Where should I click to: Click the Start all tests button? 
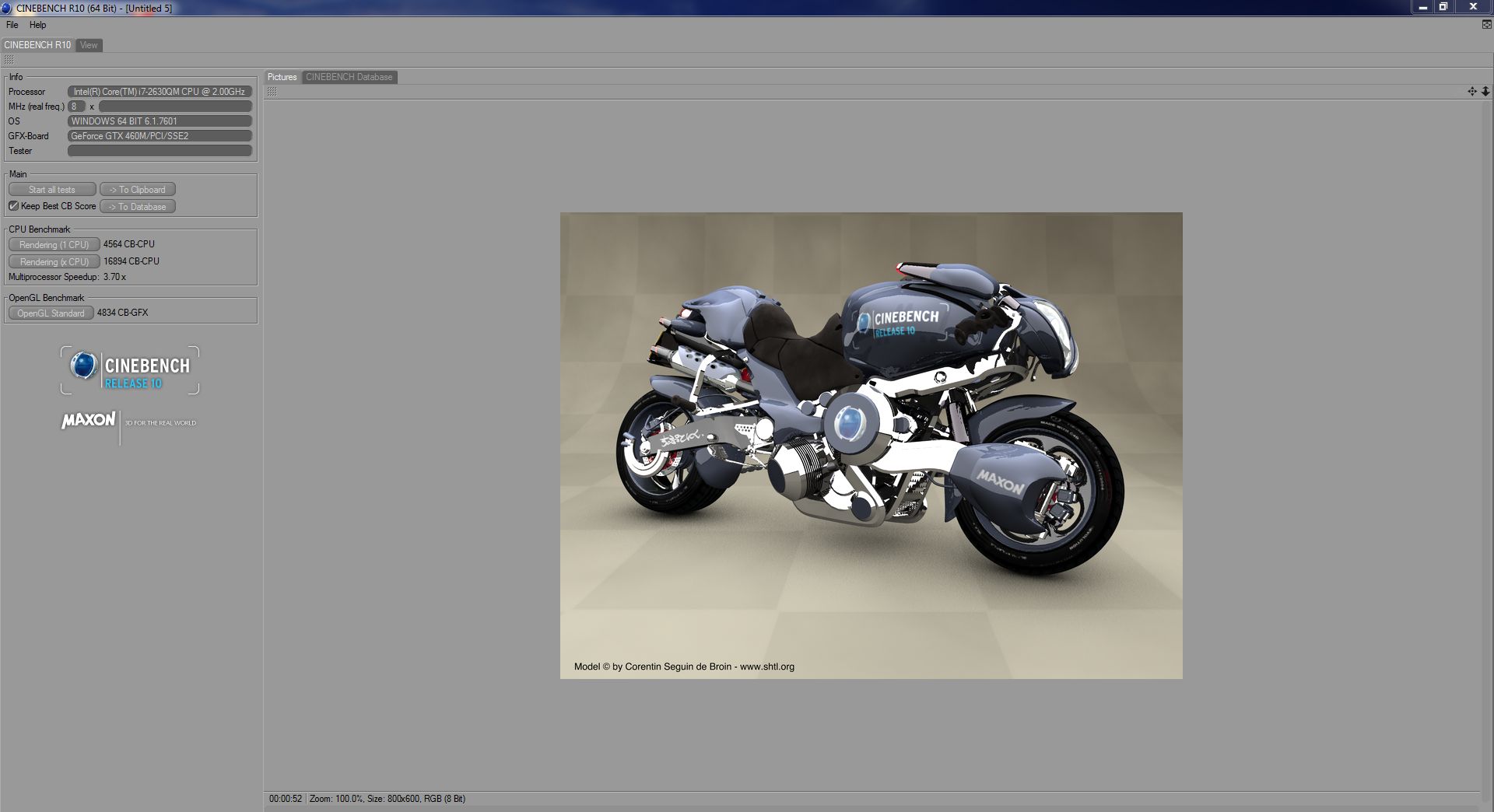tap(52, 190)
